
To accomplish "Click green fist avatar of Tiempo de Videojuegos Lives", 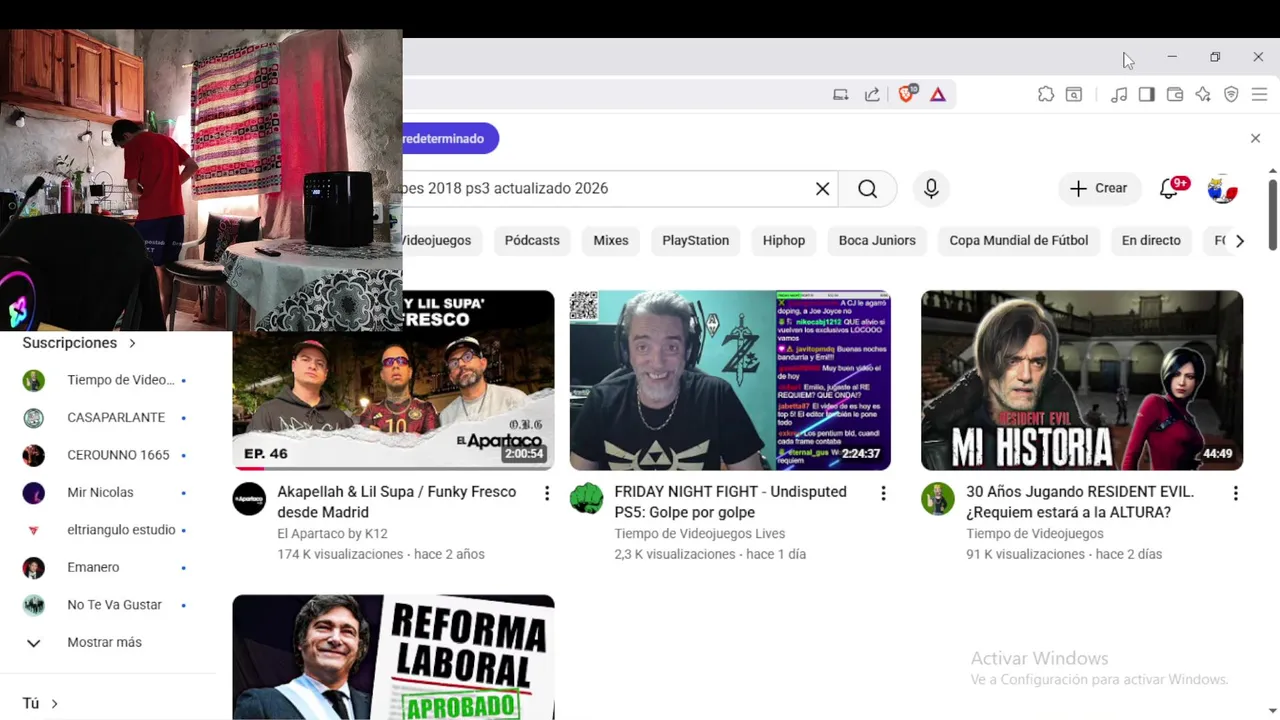I will point(587,498).
